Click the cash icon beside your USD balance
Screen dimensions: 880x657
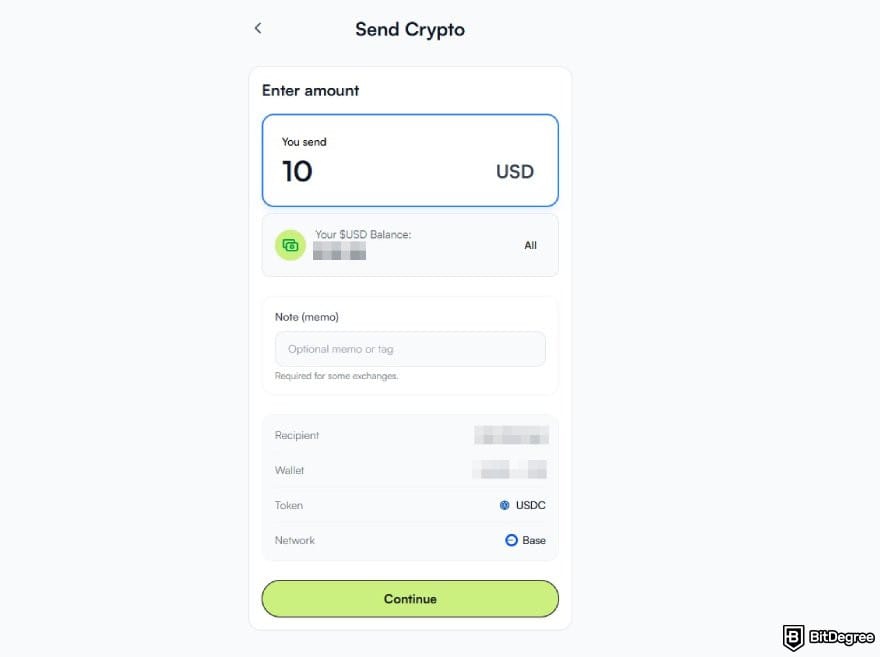point(290,243)
